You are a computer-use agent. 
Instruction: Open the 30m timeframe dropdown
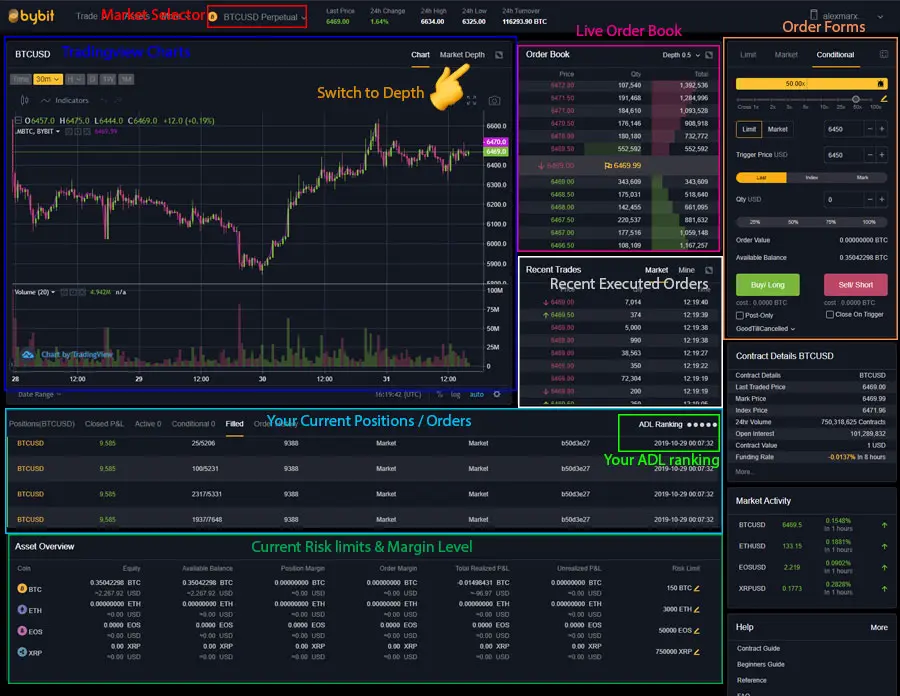click(48, 79)
